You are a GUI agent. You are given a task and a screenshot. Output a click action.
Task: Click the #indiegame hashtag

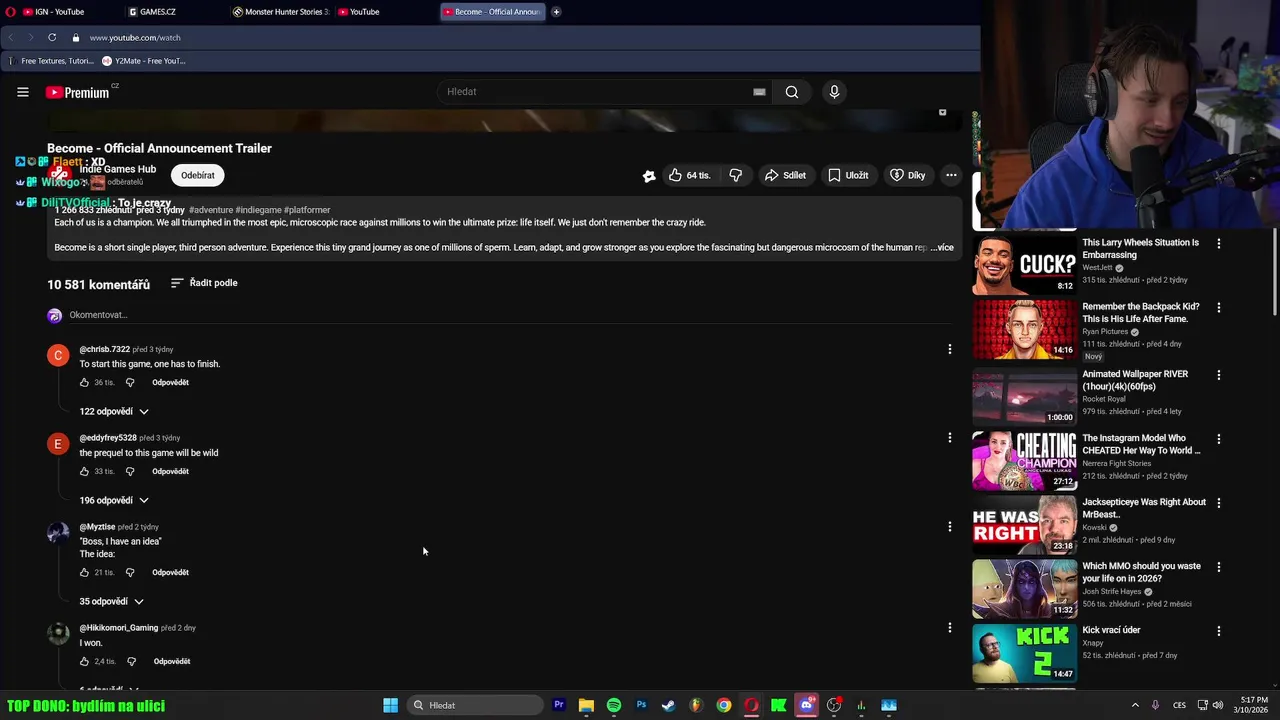[258, 210]
